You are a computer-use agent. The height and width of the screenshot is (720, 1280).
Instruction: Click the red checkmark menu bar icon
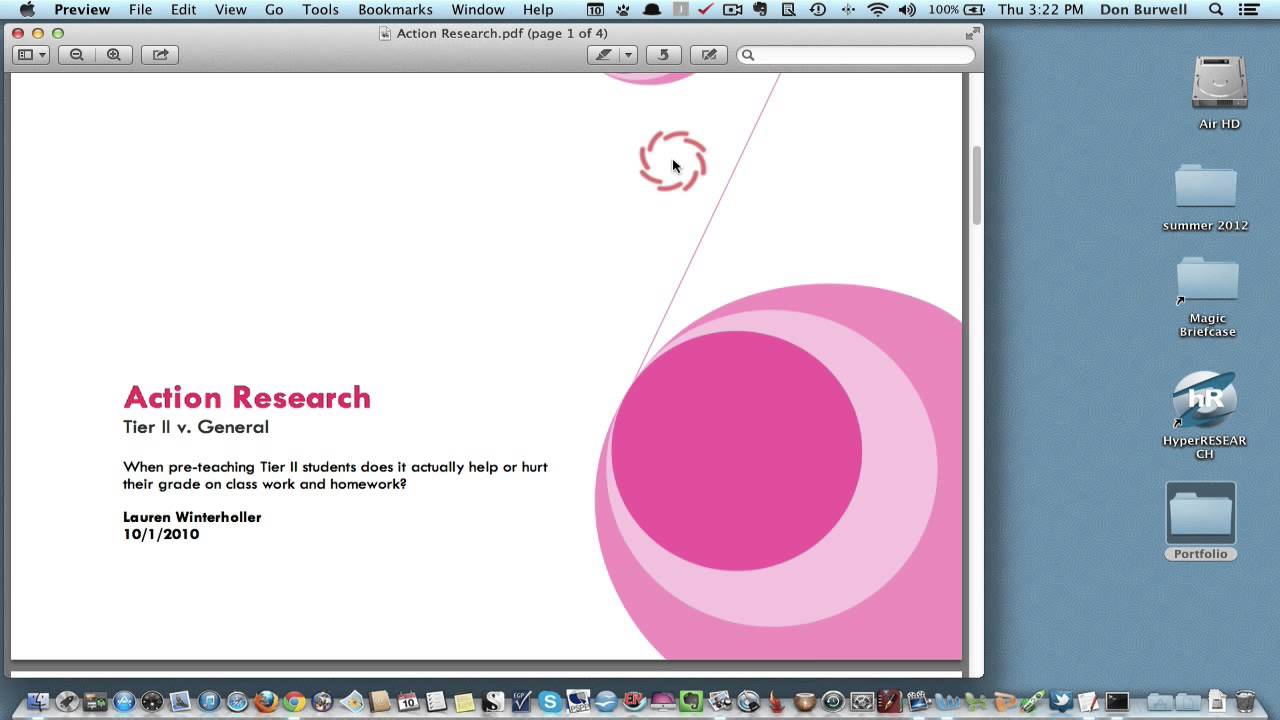point(705,10)
